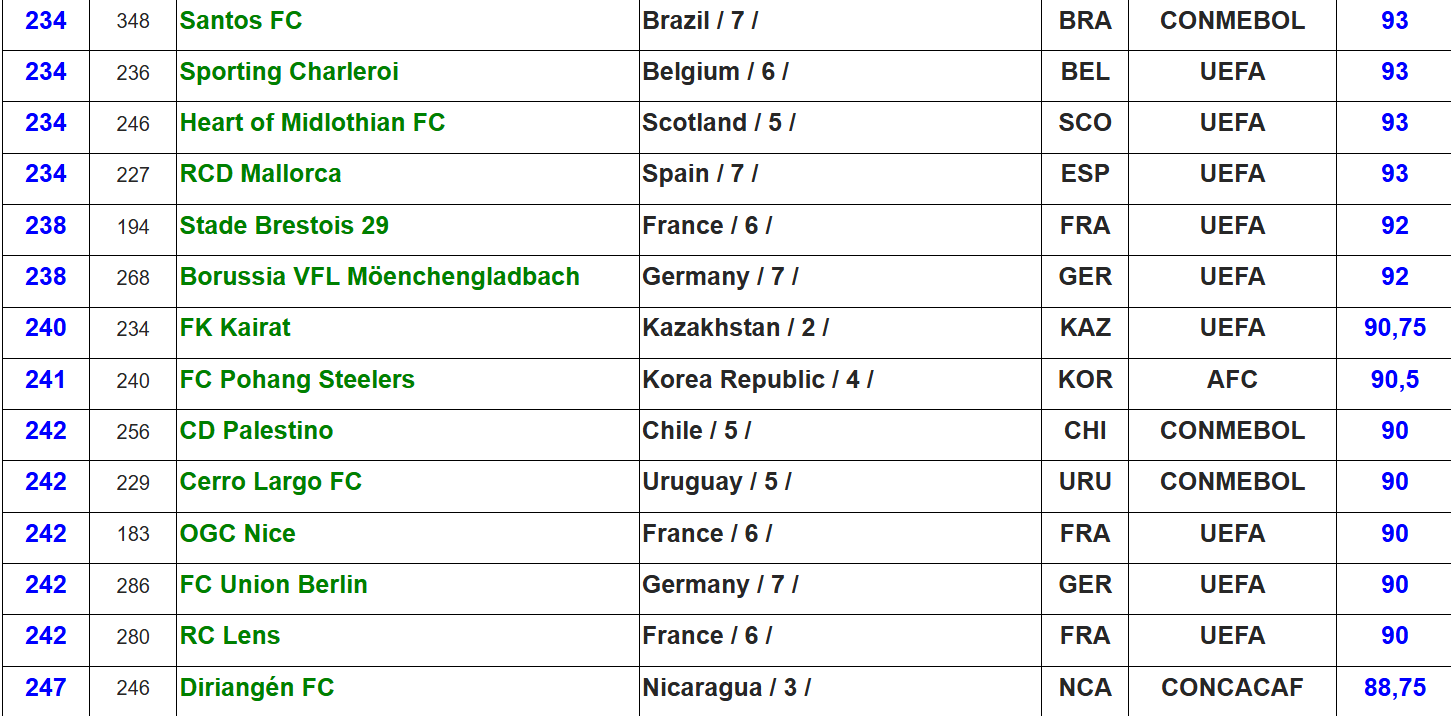This screenshot has height=716, width=1451.
Task: Open the FC Union Berlin link
Action: (x=273, y=585)
